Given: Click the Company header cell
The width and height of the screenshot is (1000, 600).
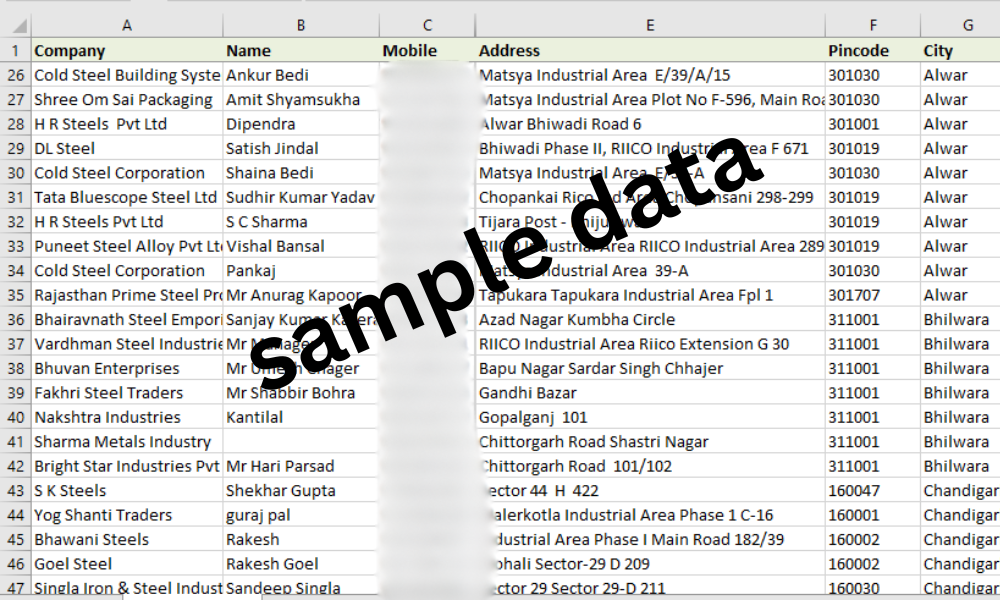Looking at the screenshot, I should 127,50.
